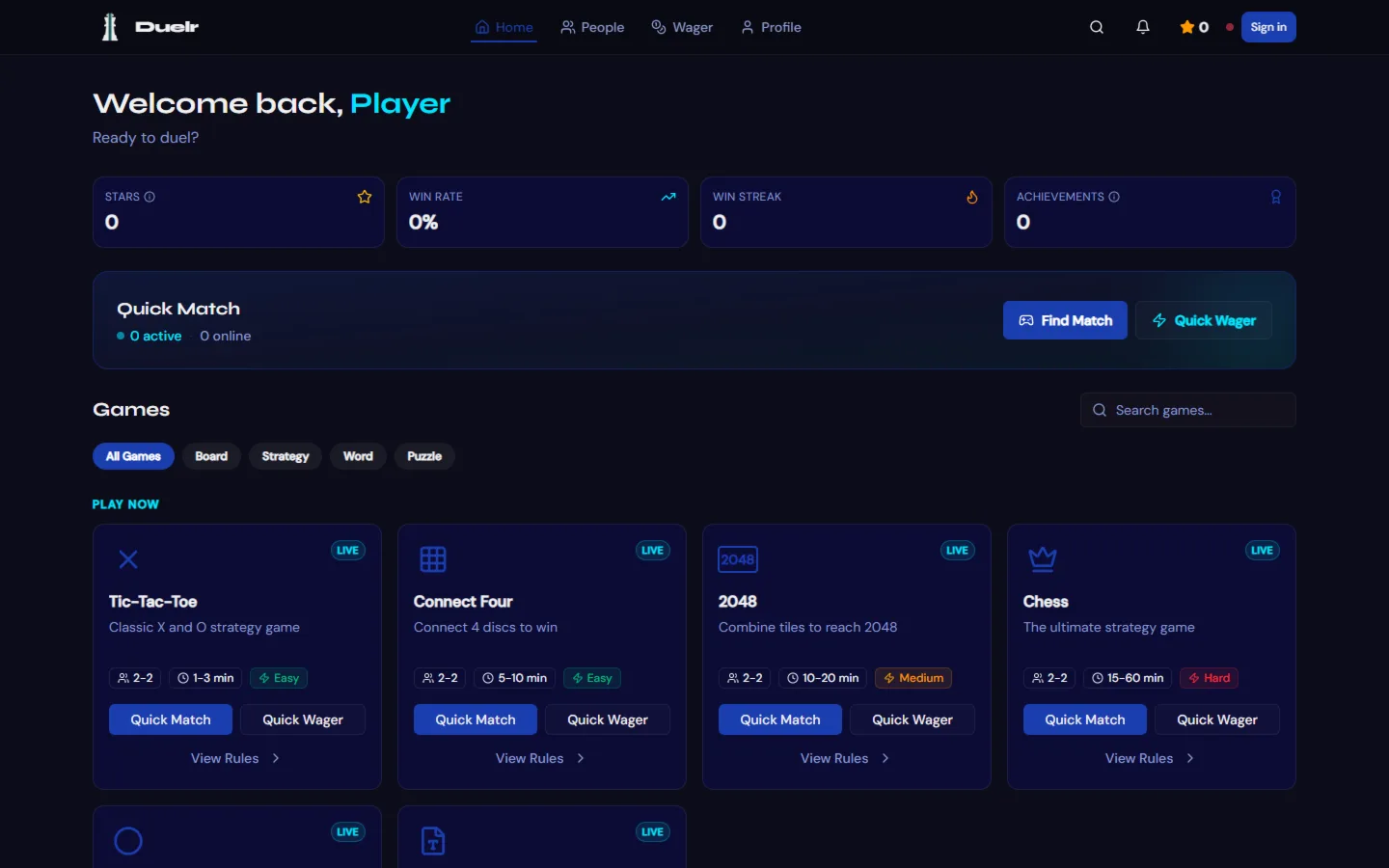Viewport: 1389px width, 868px height.
Task: Click the info icon next to ACHIEVEMENTS
Action: pyautogui.click(x=1114, y=197)
